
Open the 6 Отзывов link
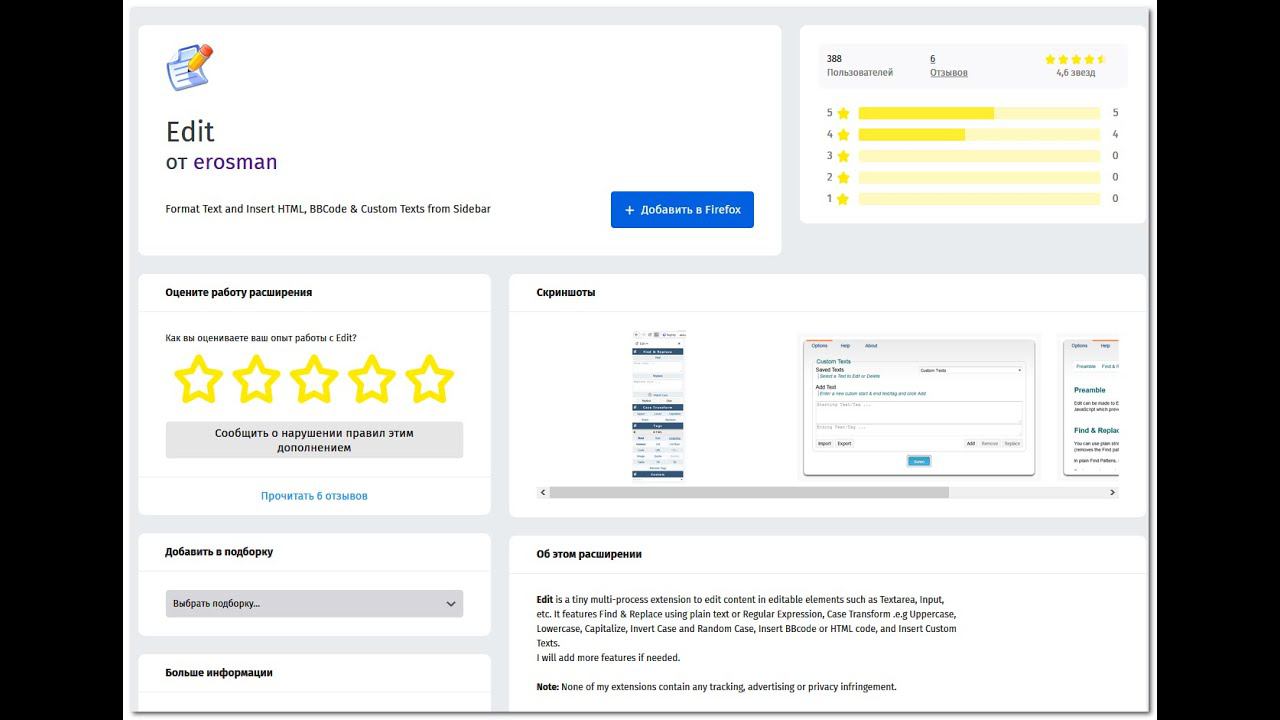[x=948, y=66]
